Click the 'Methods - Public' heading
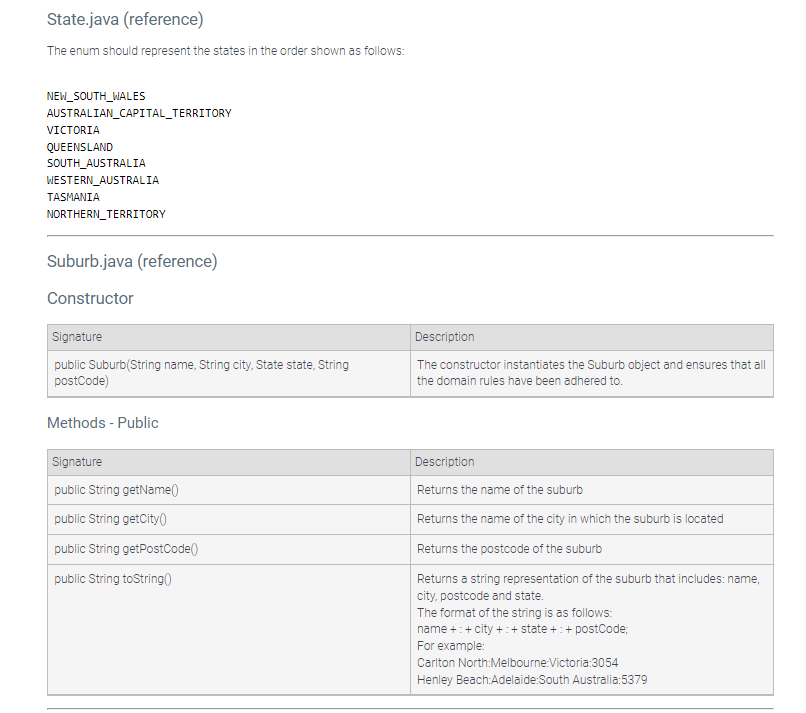Viewport: 806px width, 713px height. [103, 423]
